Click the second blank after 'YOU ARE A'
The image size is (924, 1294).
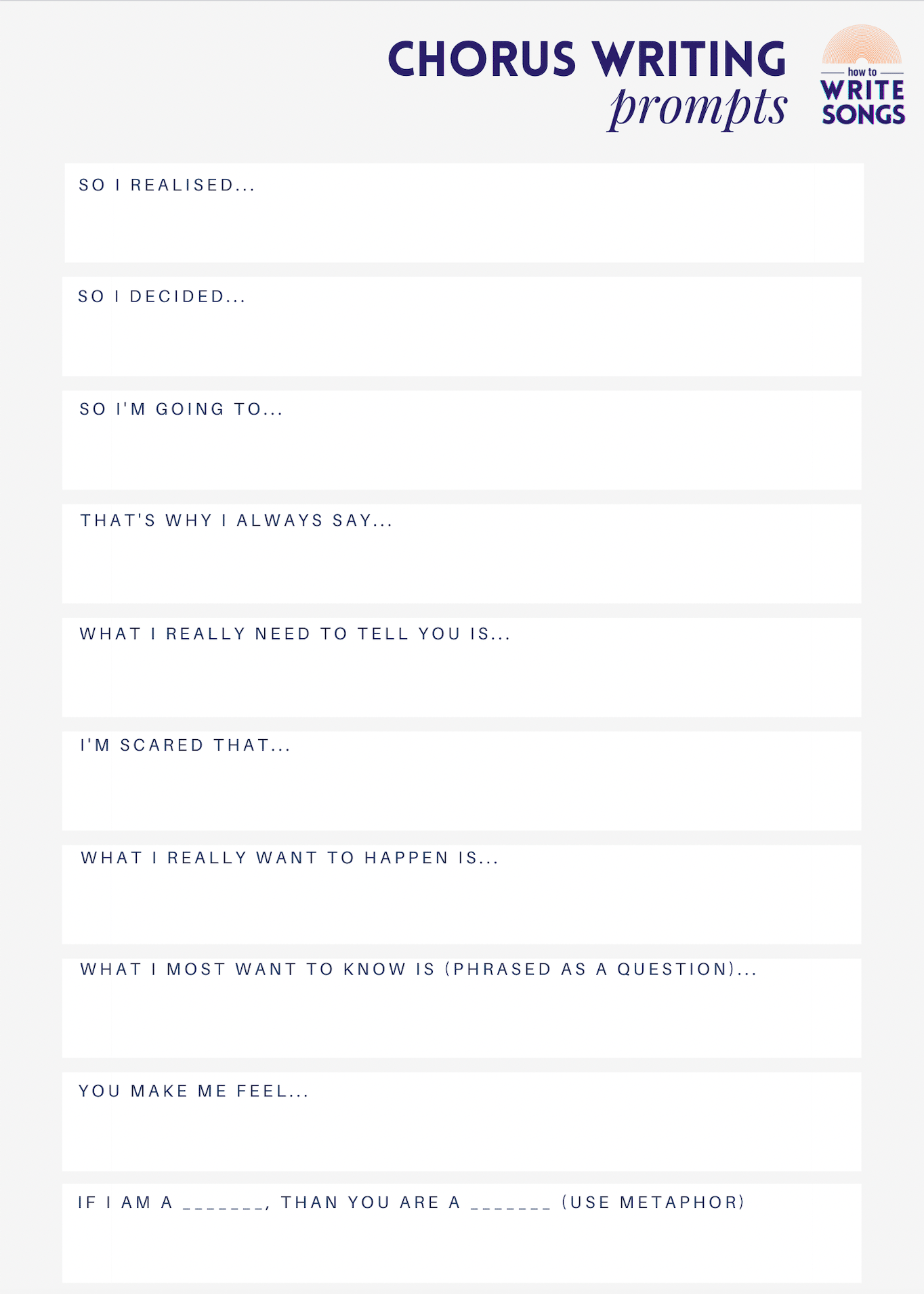coord(511,1205)
